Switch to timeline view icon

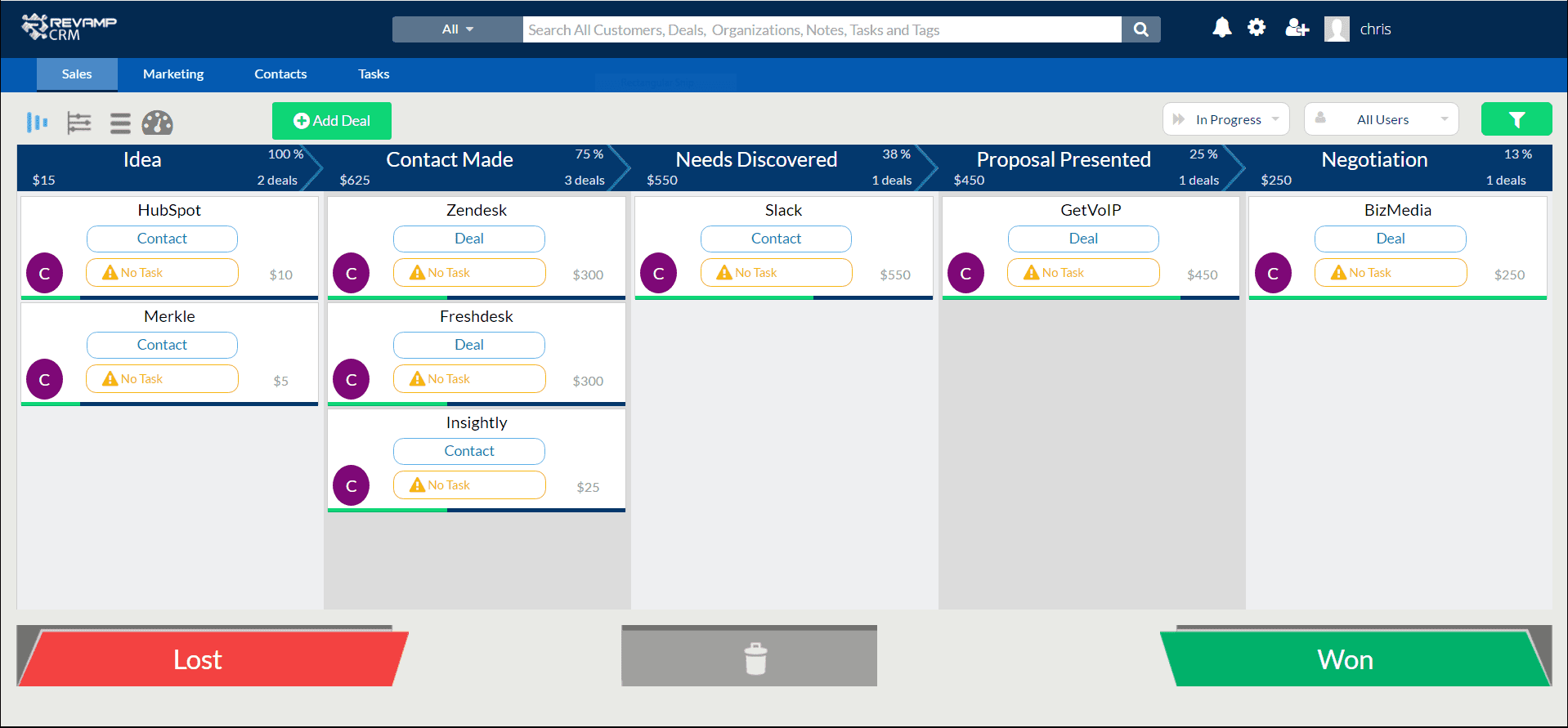click(x=78, y=123)
